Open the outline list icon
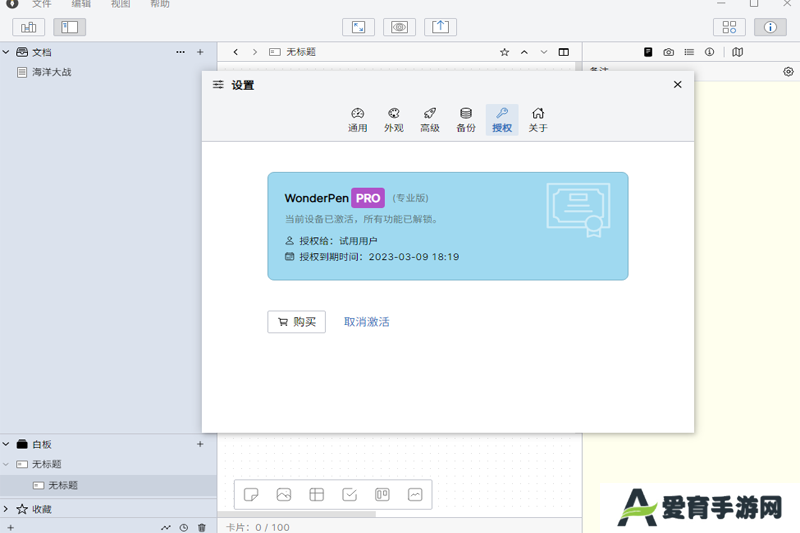This screenshot has width=800, height=533. click(x=689, y=52)
